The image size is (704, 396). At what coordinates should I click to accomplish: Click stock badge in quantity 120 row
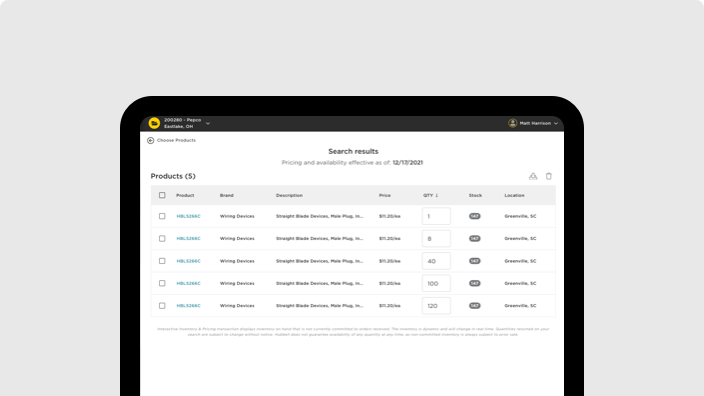tap(475, 306)
